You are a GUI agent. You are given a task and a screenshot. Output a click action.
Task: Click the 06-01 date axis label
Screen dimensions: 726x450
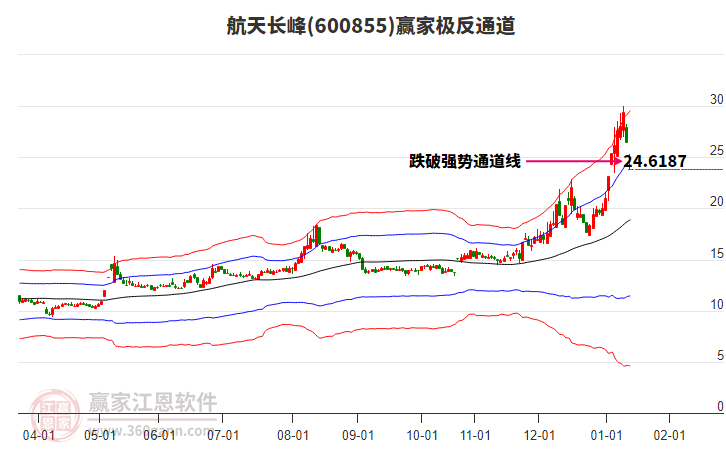pyautogui.click(x=159, y=436)
